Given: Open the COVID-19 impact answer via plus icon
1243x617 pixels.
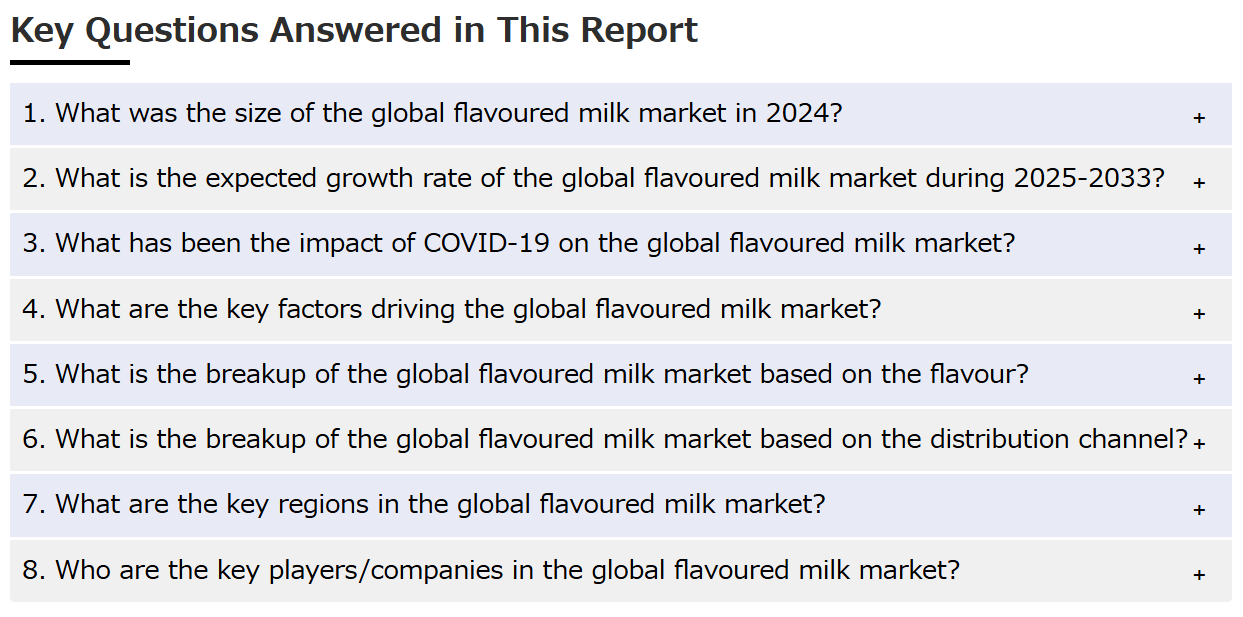Looking at the screenshot, I should [x=1199, y=249].
